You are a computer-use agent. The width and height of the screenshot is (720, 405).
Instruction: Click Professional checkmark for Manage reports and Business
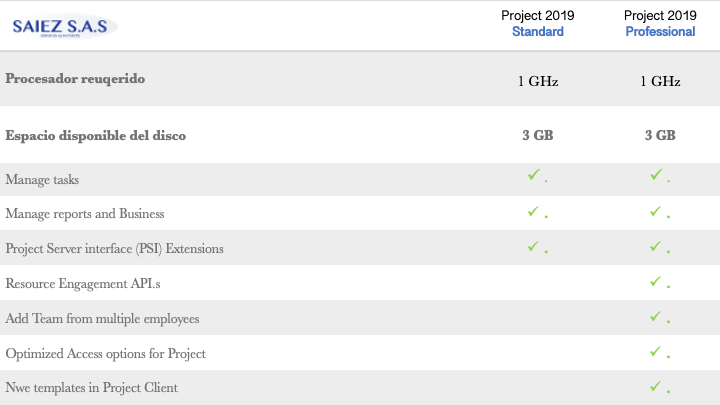656,211
